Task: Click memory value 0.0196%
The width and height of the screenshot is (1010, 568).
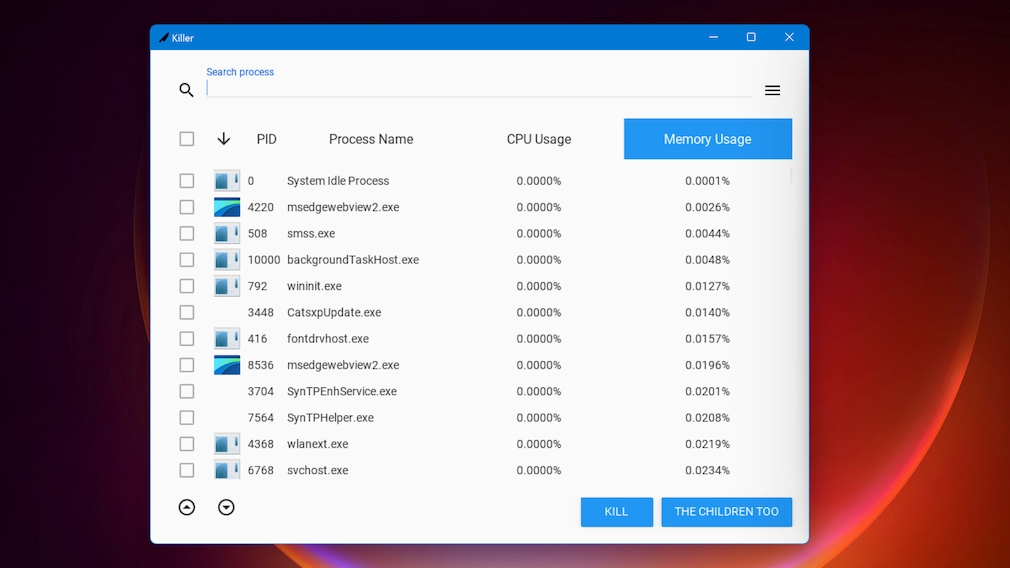Action: click(707, 365)
